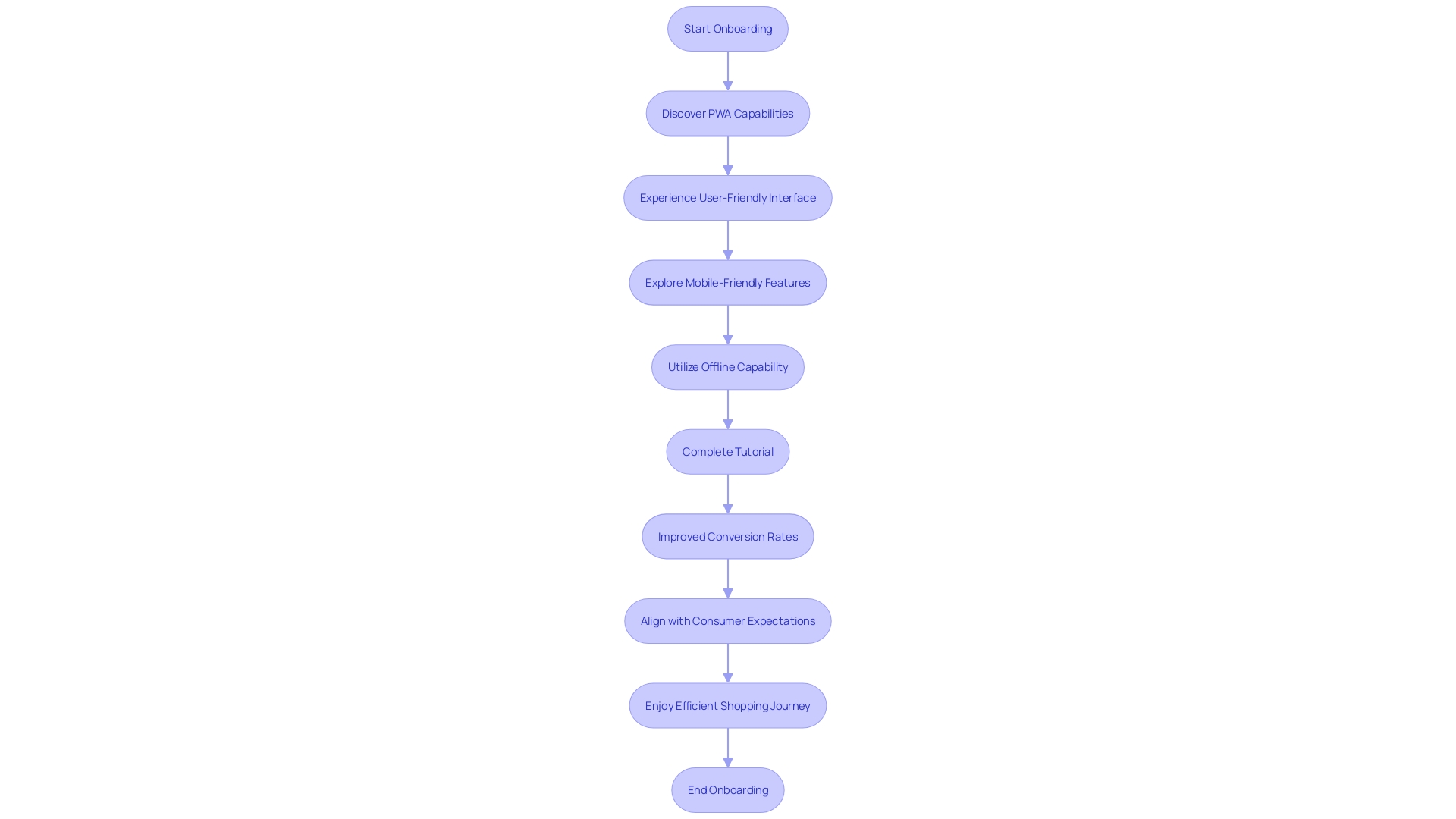
Task: Select the End Onboarding node
Action: (728, 790)
